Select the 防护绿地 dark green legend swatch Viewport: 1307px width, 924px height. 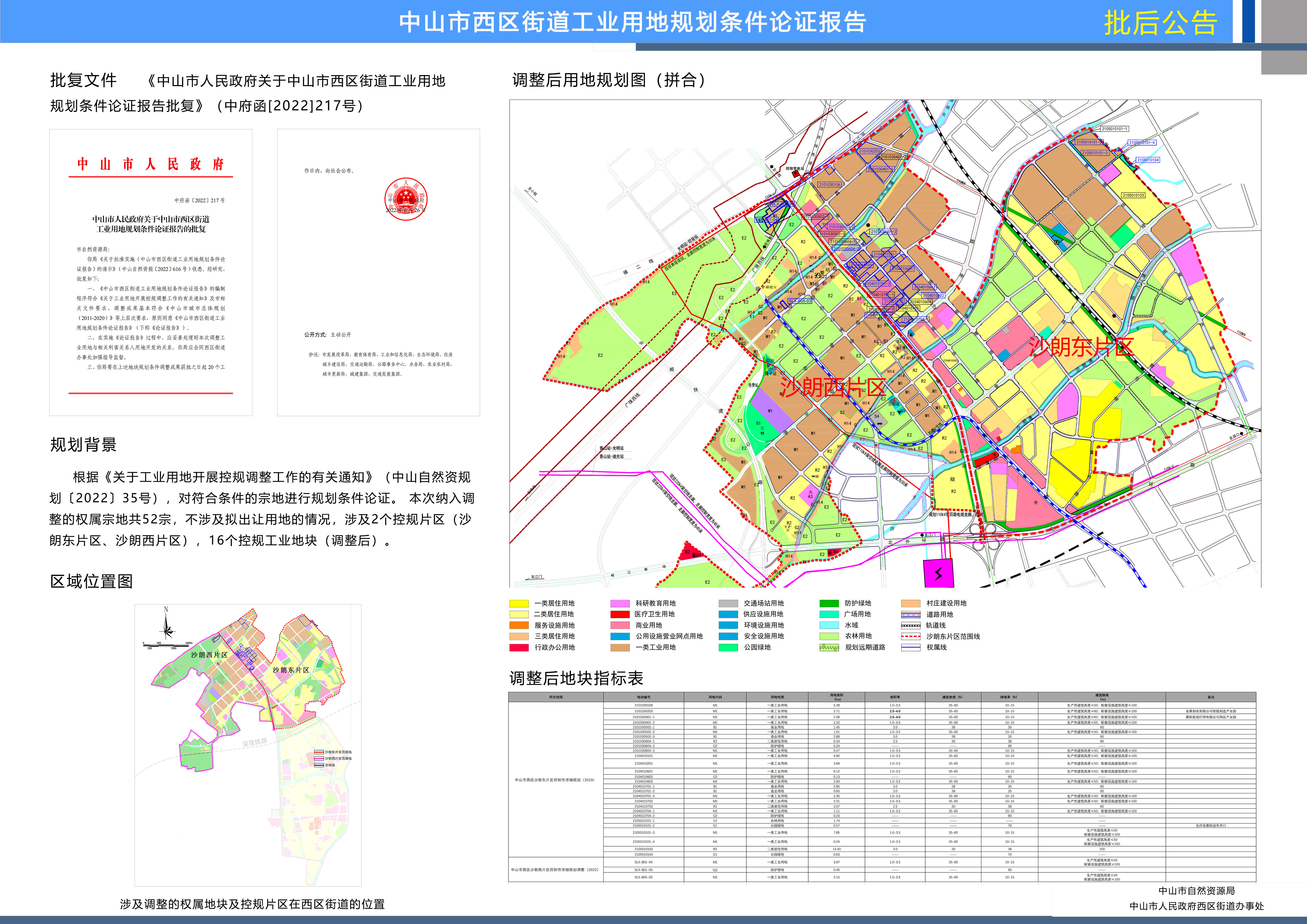tap(829, 603)
